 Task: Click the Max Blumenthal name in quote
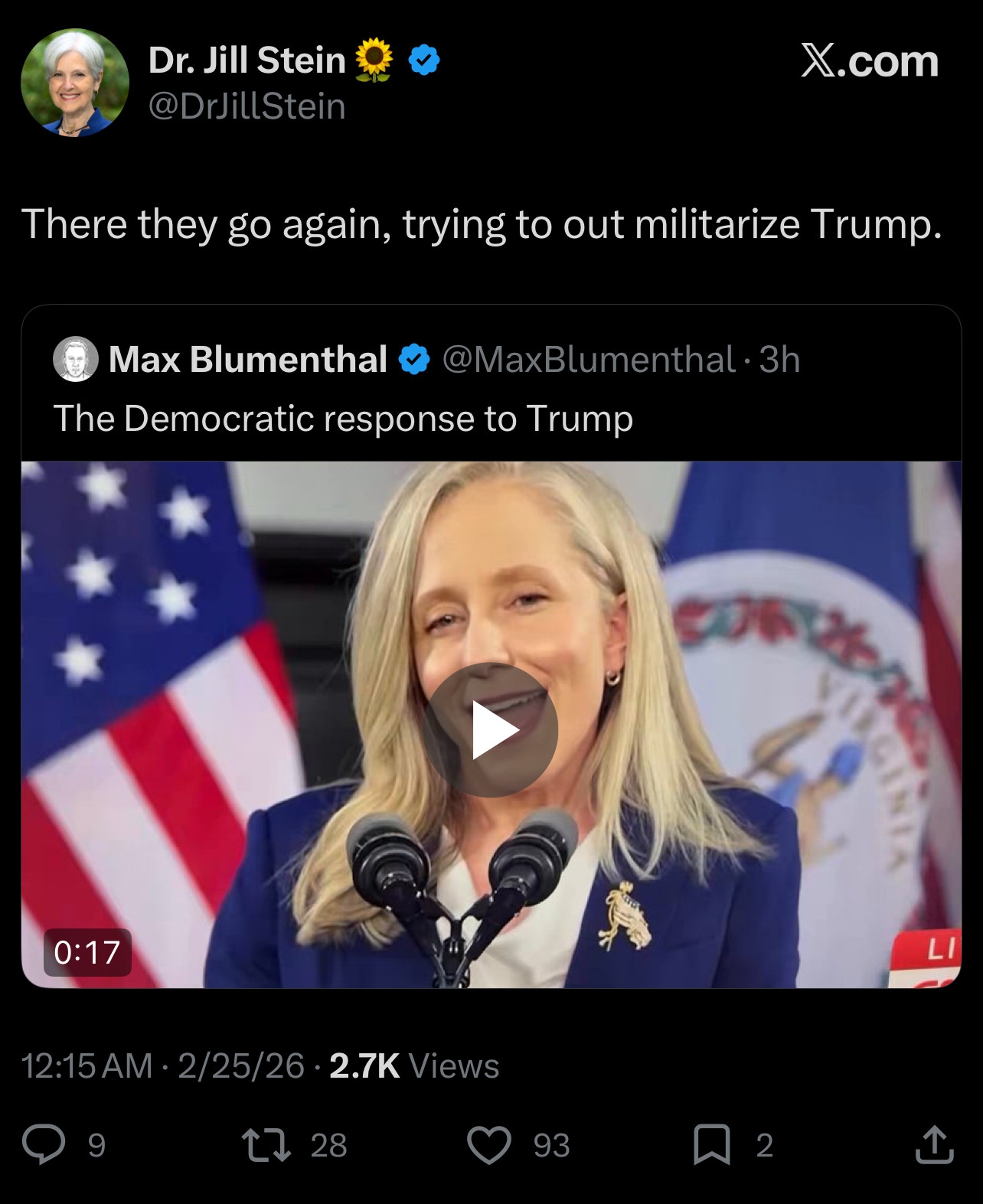pos(248,359)
